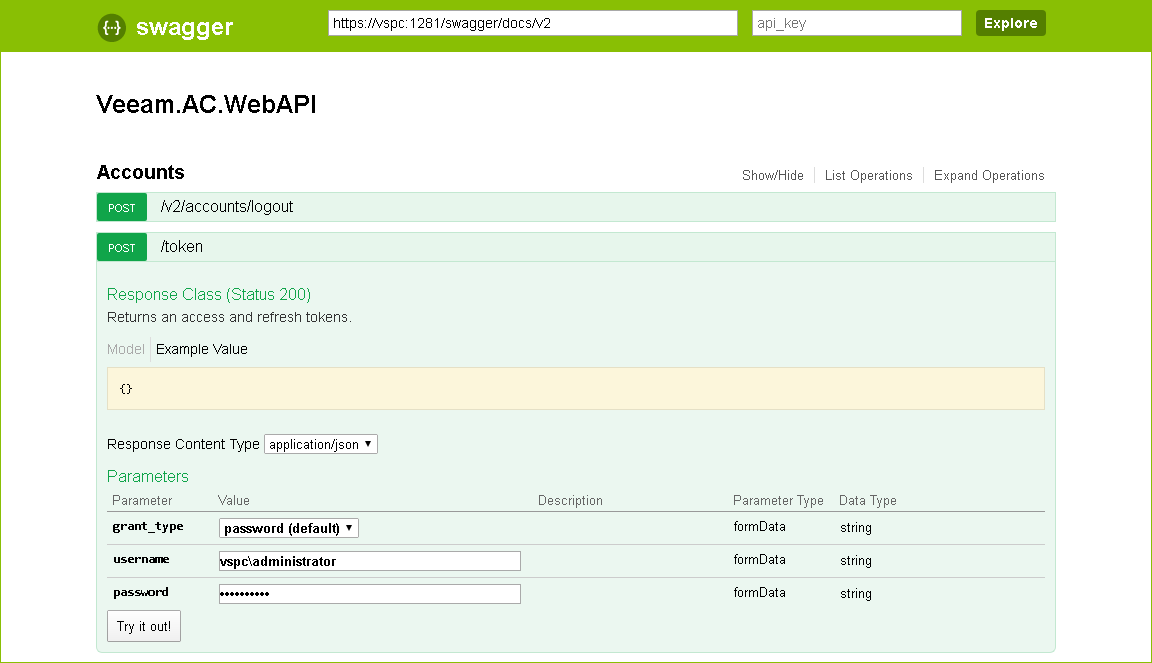Click the Try it out! button
Screen dimensions: 1152x663
coord(144,626)
